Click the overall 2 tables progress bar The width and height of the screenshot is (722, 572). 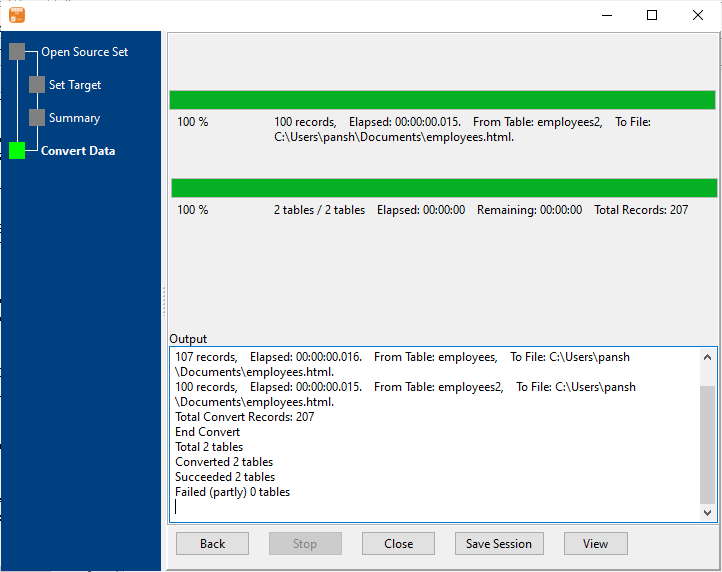point(443,188)
